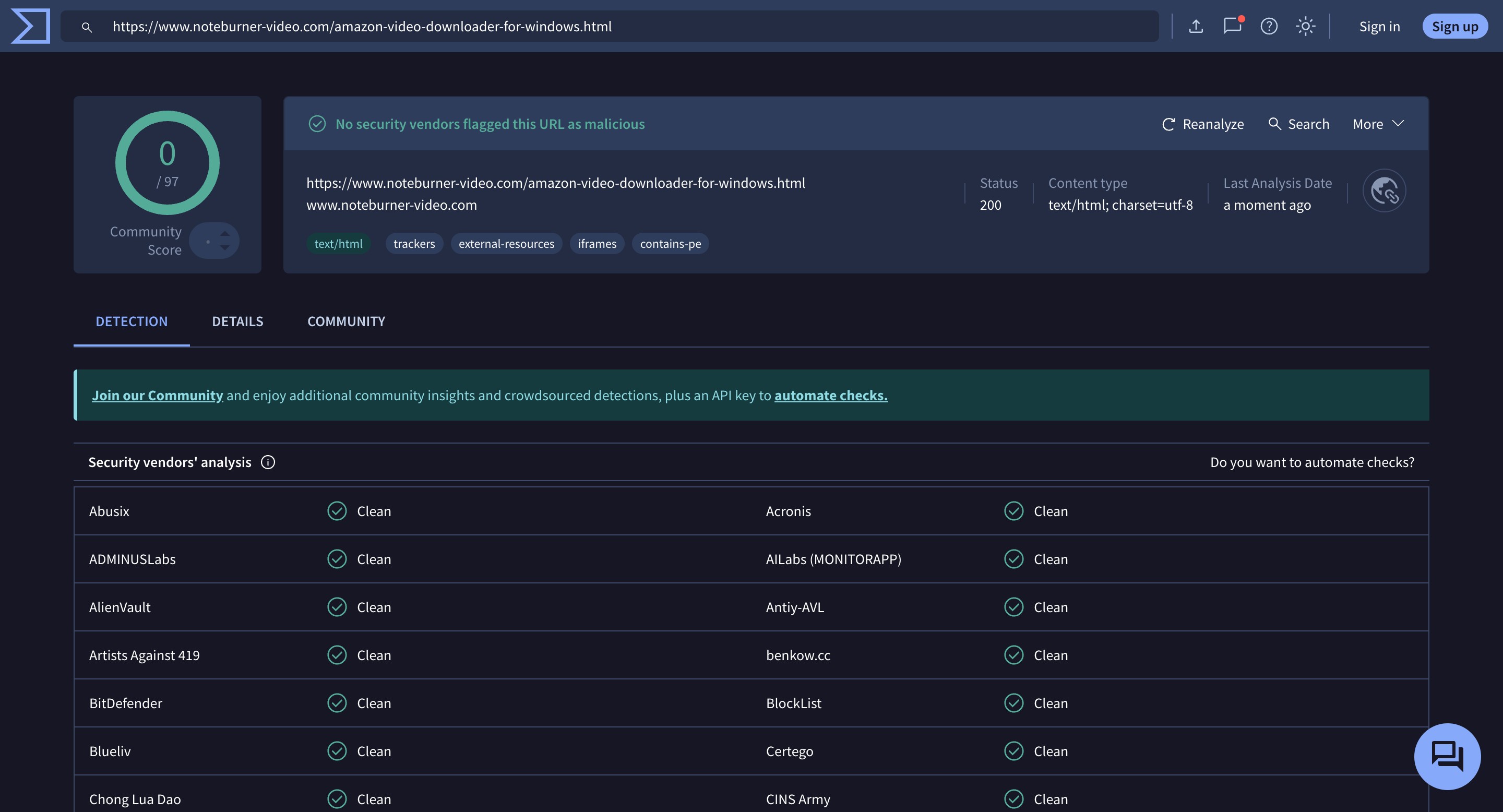This screenshot has width=1503, height=812.
Task: Follow the Join our Community link
Action: tap(158, 396)
